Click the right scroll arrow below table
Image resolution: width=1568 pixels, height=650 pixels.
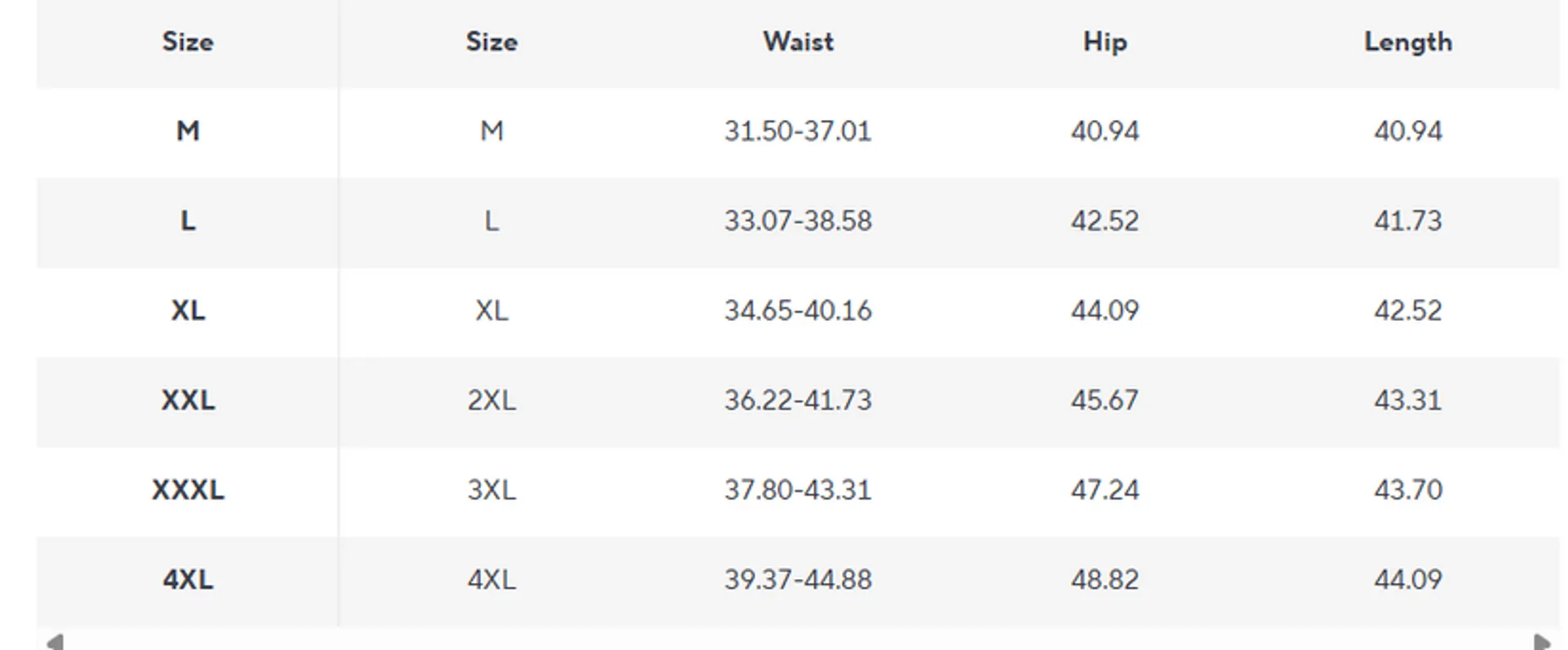click(1542, 642)
